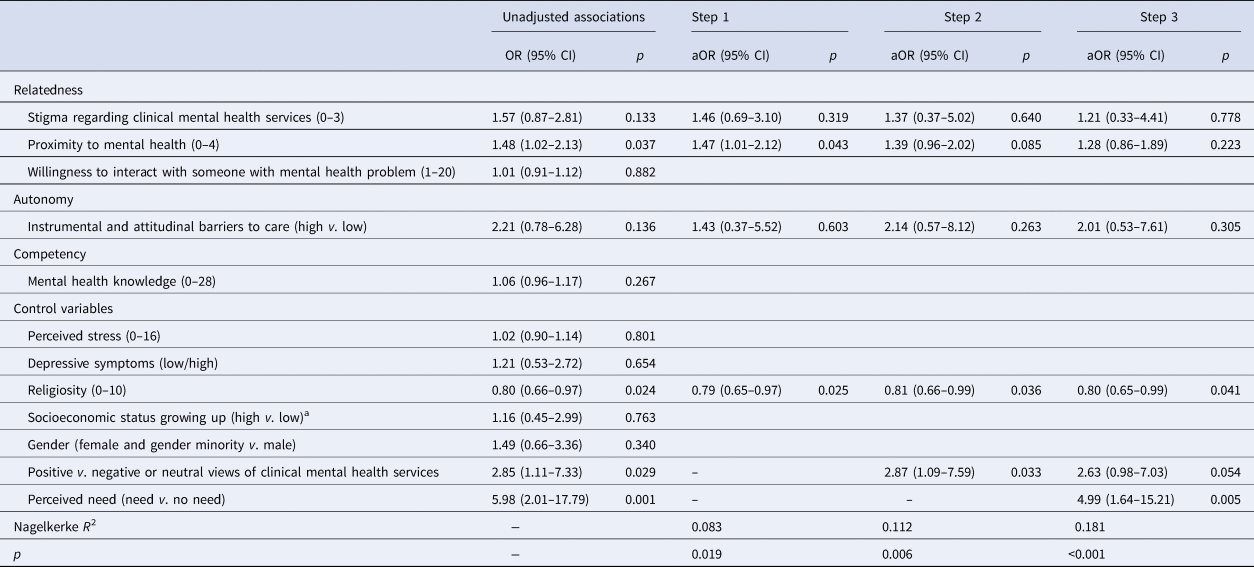1254x567 pixels.
Task: Select the Step 1 column header
Action: click(713, 17)
